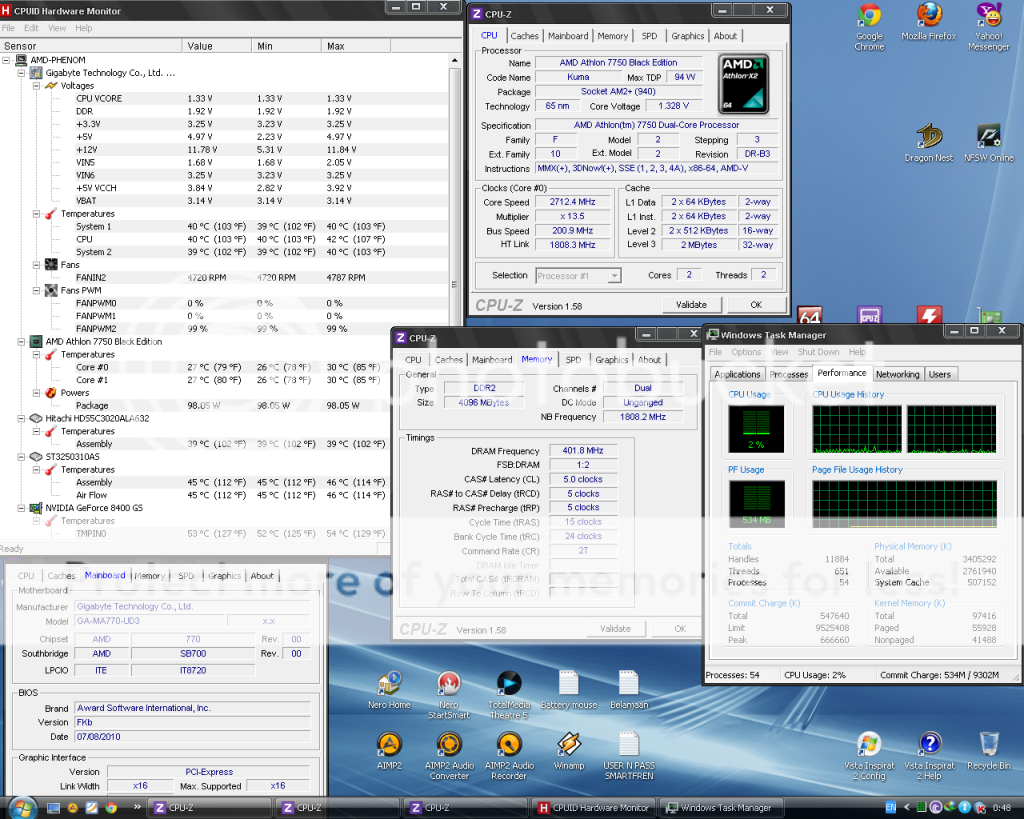Click the EN language indicator in tray
Viewport: 1024px width, 819px height.
[890, 808]
